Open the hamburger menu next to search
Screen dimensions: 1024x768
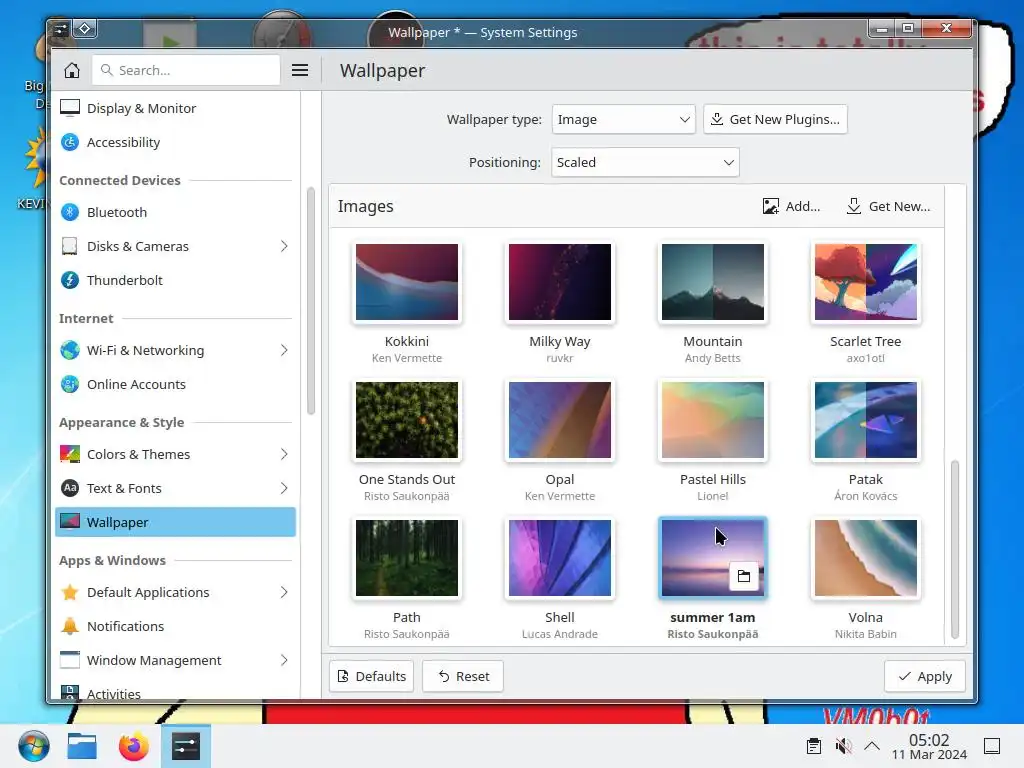300,70
